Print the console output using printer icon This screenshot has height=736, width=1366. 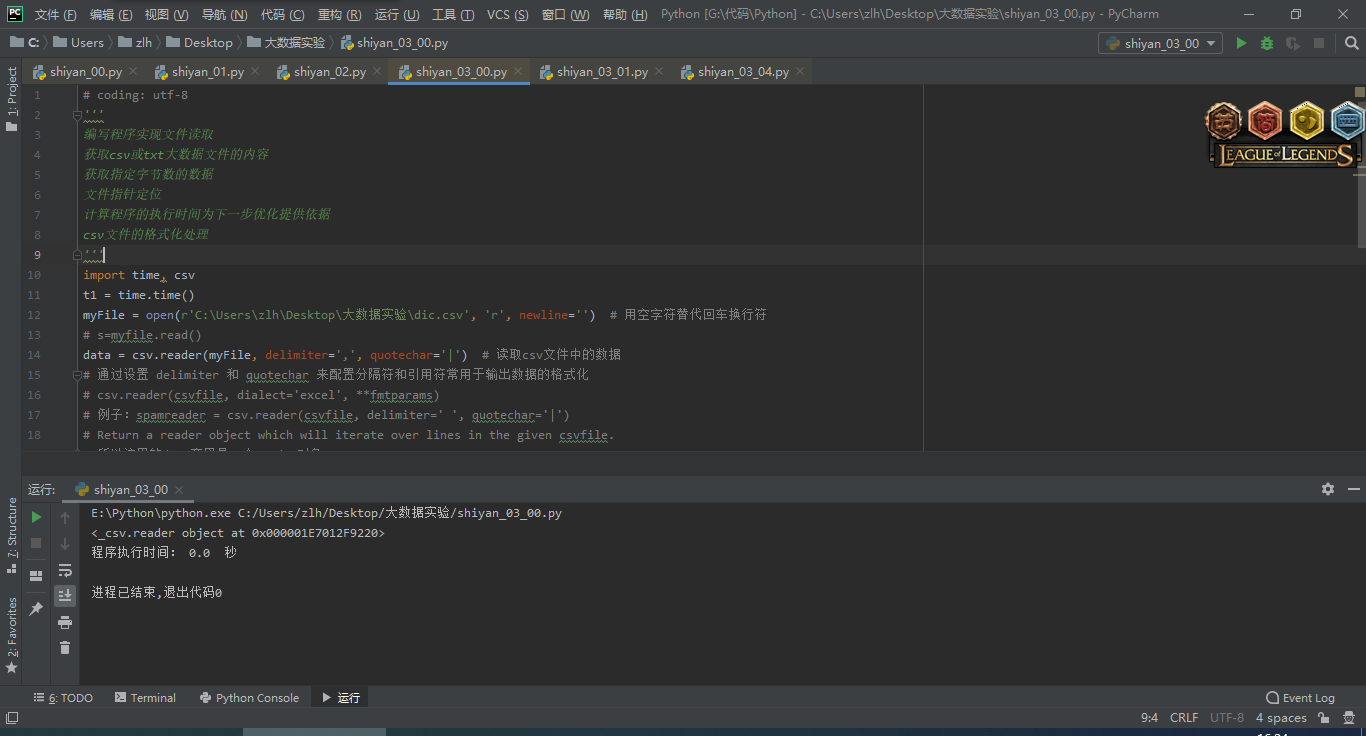65,622
